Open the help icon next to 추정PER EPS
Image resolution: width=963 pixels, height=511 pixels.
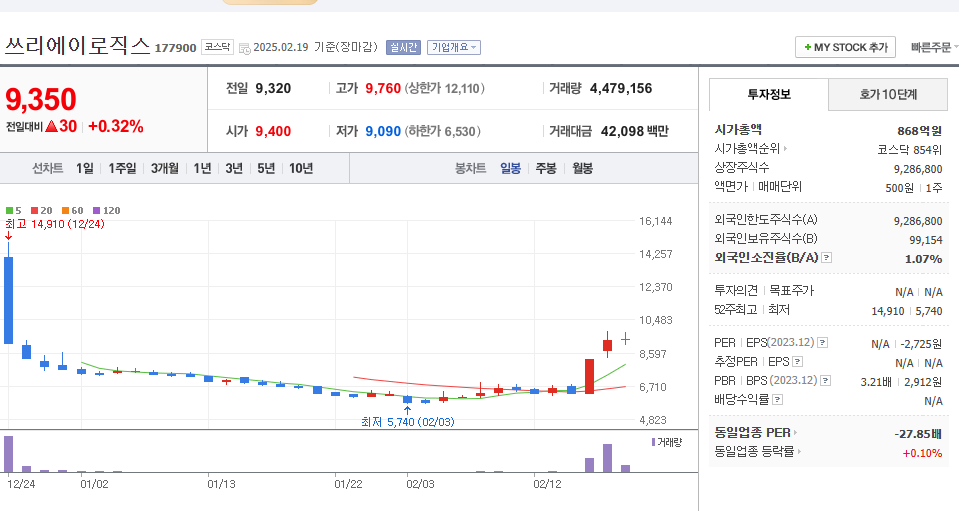tap(798, 362)
